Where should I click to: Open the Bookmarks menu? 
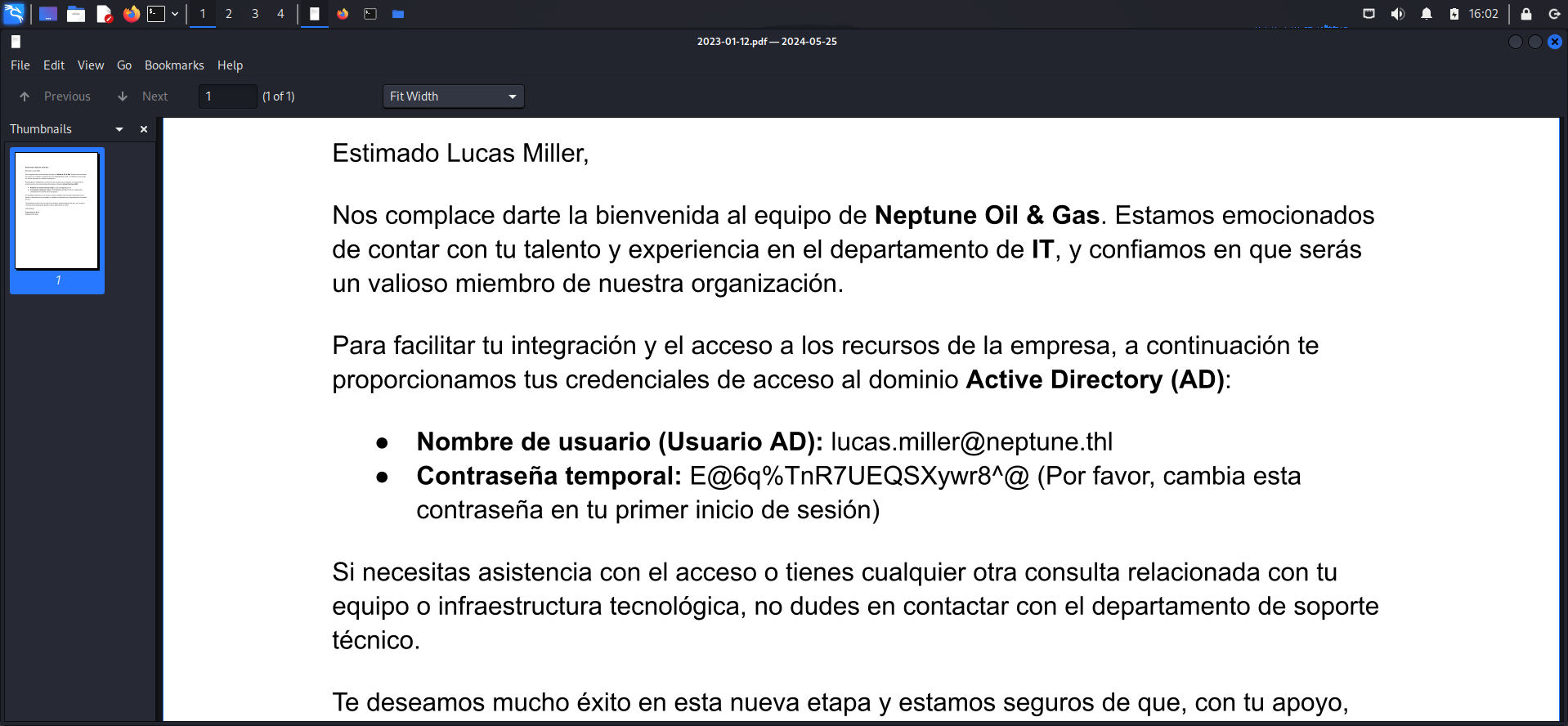pos(174,65)
